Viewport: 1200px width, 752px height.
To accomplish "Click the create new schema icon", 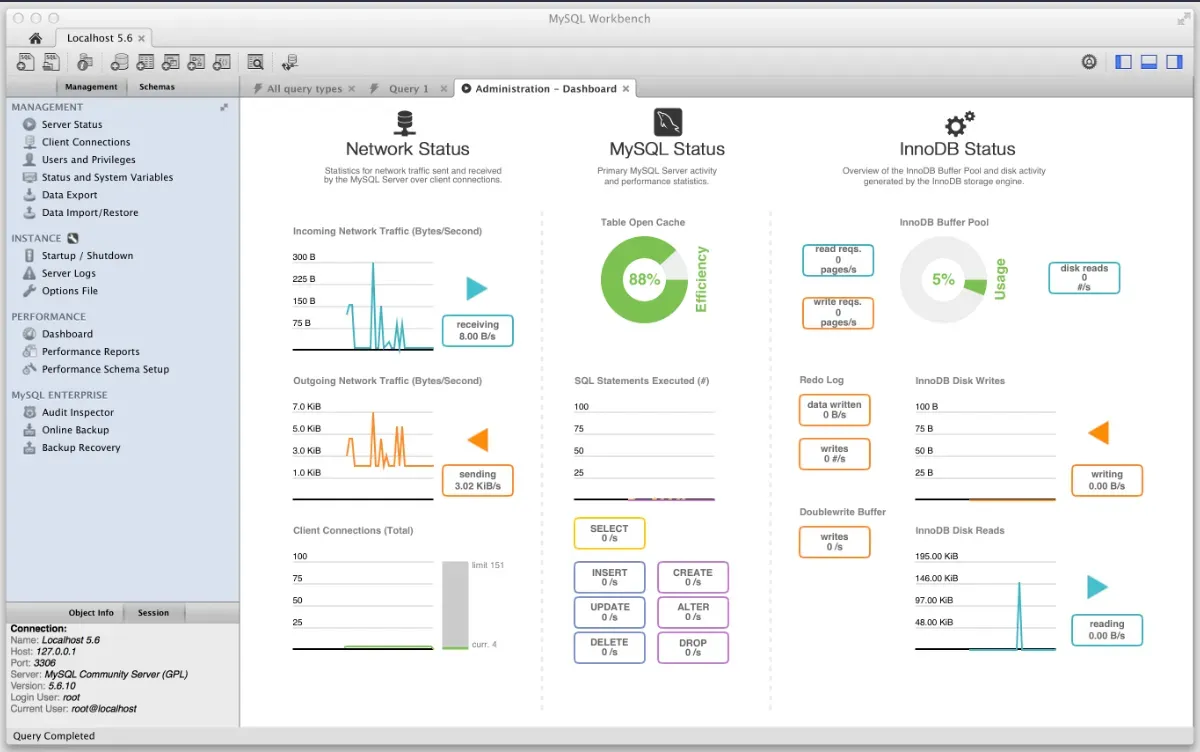I will 120,62.
